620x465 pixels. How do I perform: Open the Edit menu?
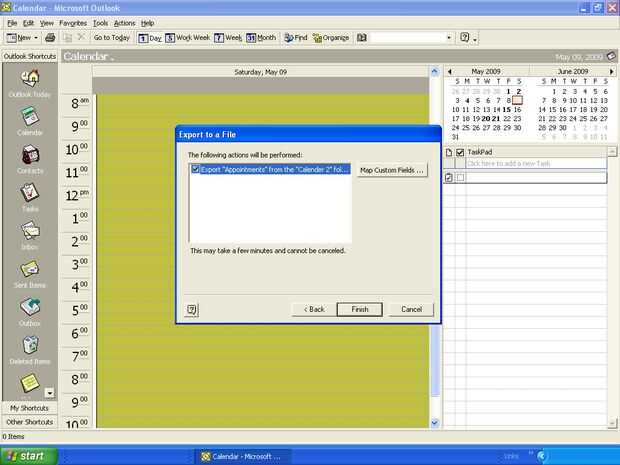click(28, 23)
